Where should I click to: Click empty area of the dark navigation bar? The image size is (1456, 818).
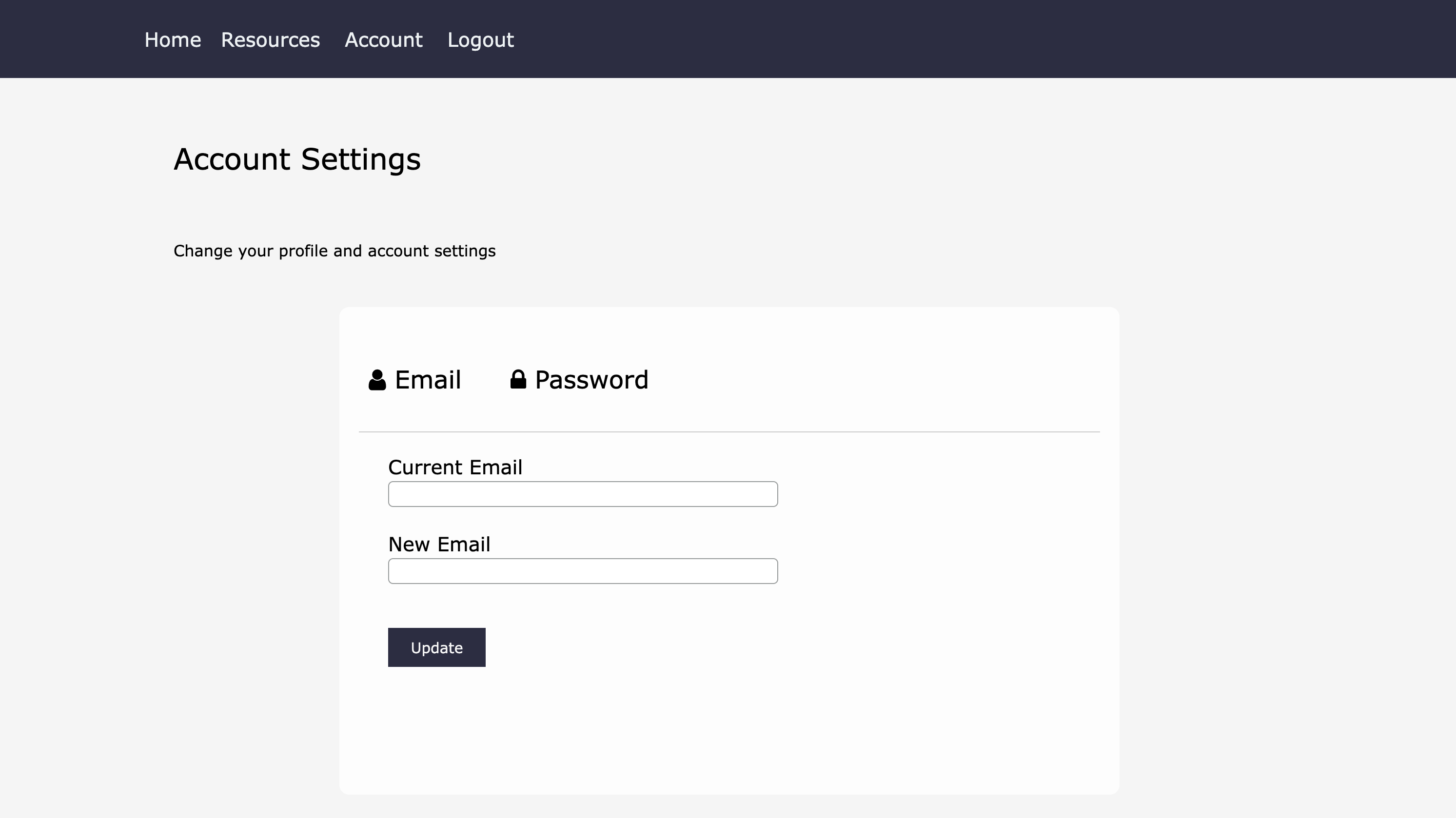pyautogui.click(x=961, y=39)
